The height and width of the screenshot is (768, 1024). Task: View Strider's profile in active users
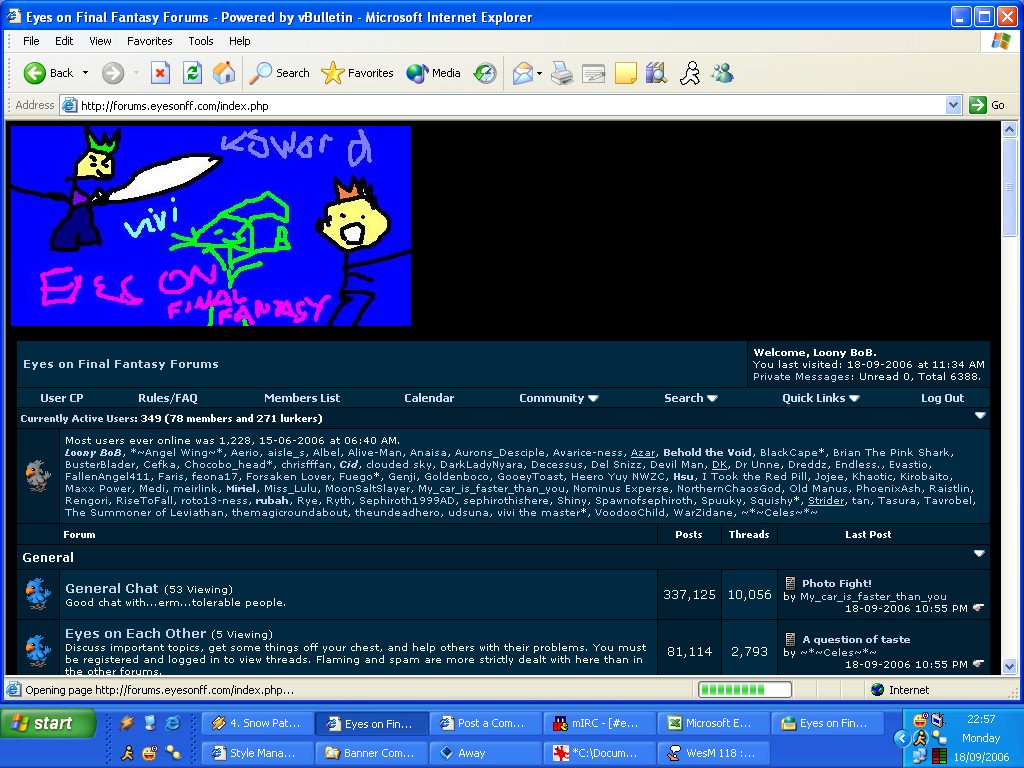click(x=826, y=501)
